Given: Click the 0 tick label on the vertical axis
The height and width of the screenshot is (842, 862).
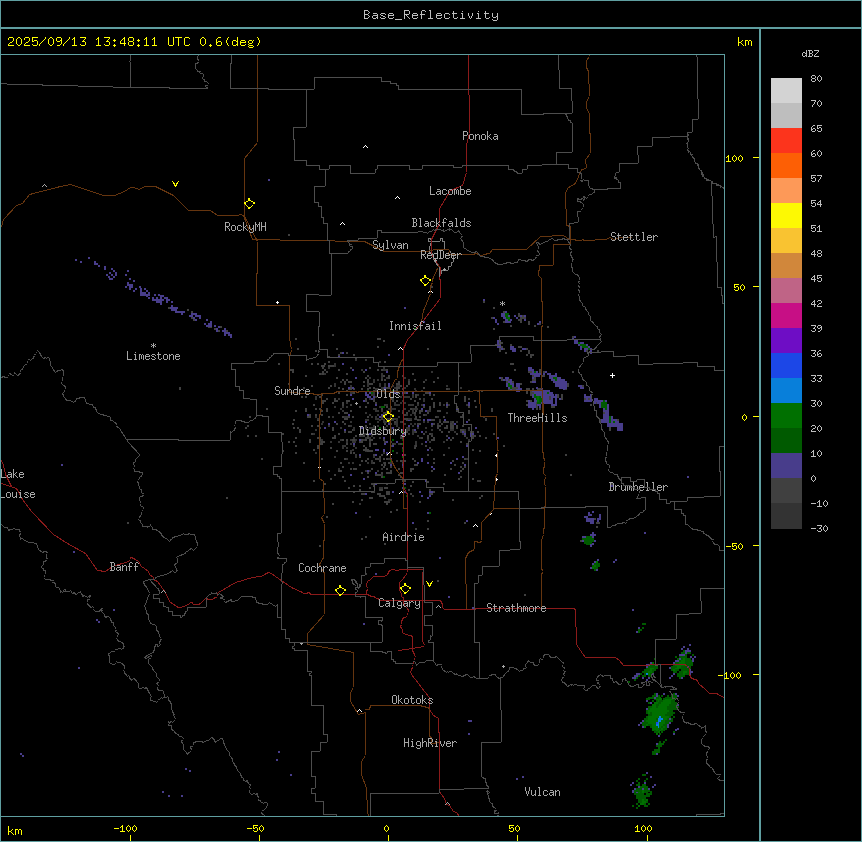Looking at the screenshot, I should (744, 417).
